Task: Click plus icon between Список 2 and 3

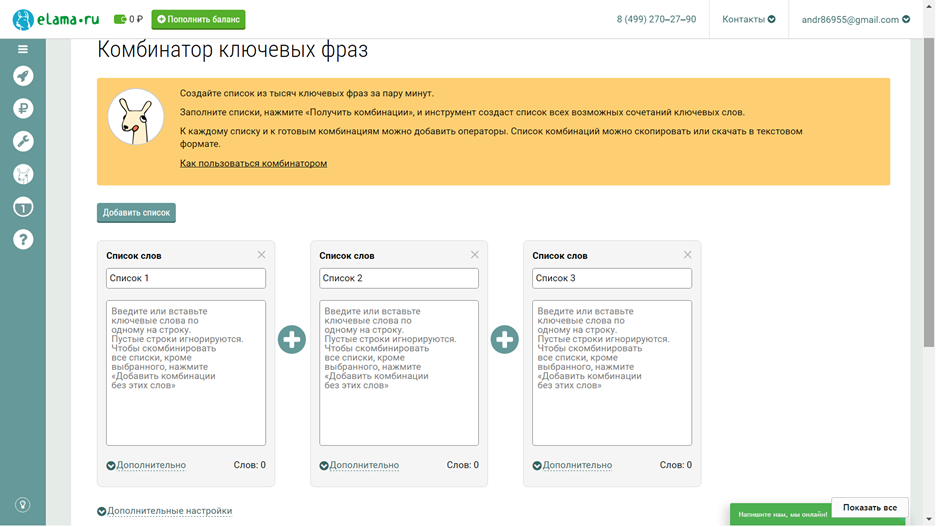Action: click(x=504, y=339)
